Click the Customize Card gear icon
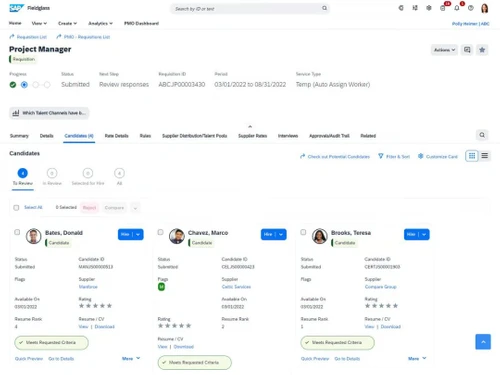 [421, 156]
